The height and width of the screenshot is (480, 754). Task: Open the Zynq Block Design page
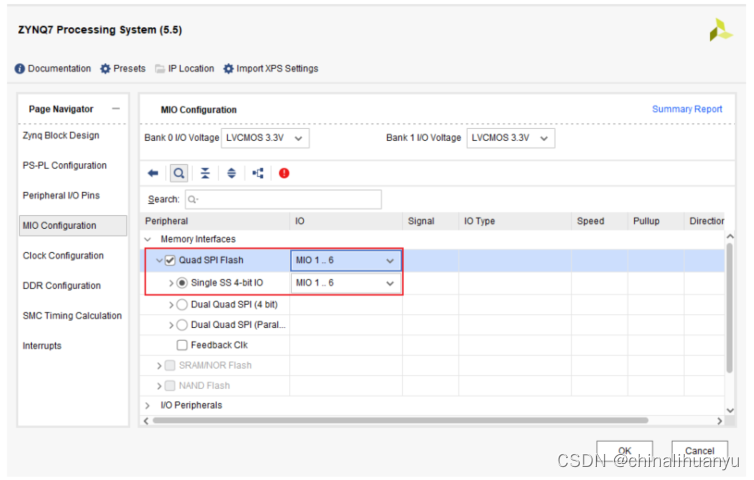[61, 136]
